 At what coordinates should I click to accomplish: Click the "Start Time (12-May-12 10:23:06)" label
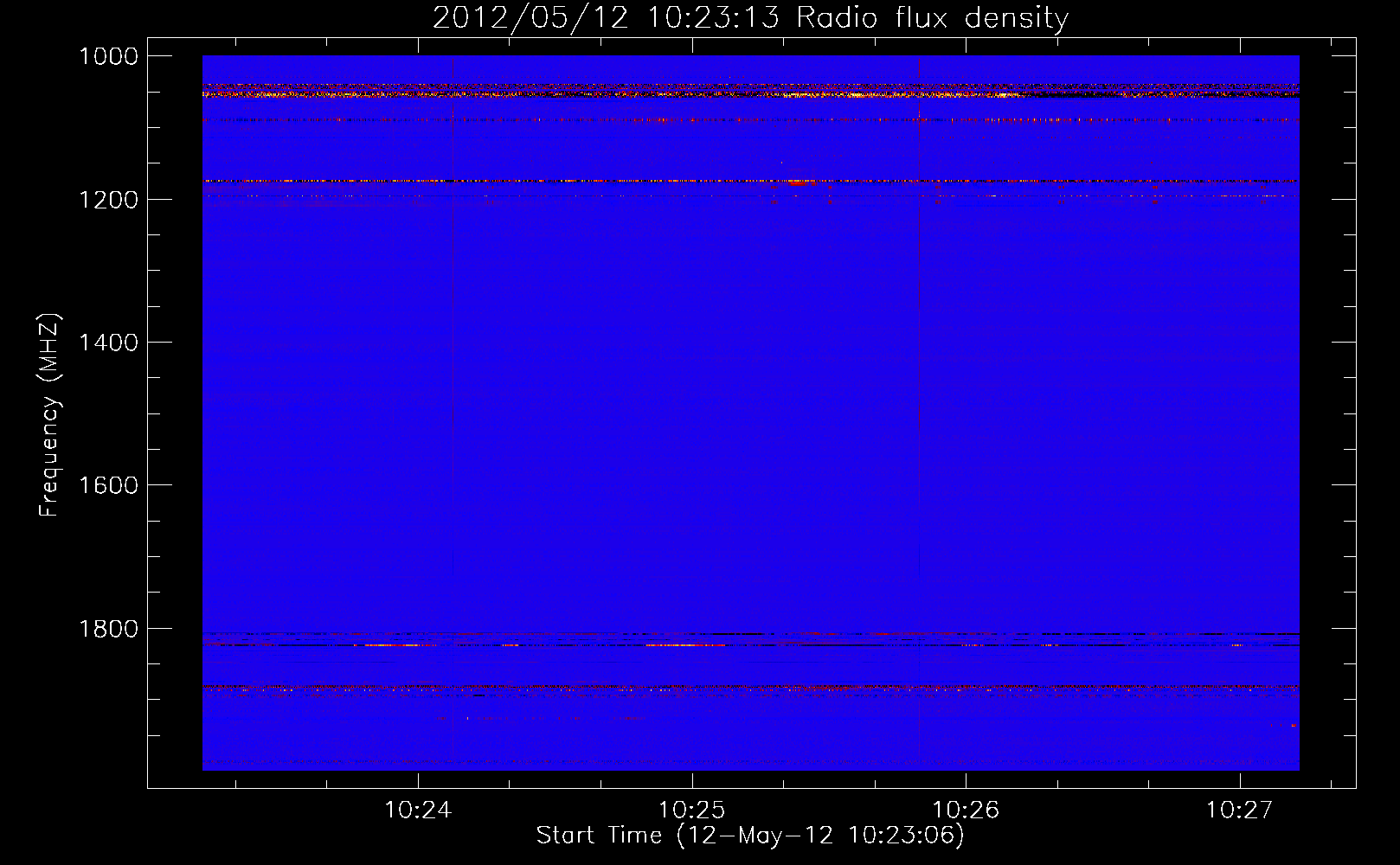tap(750, 836)
